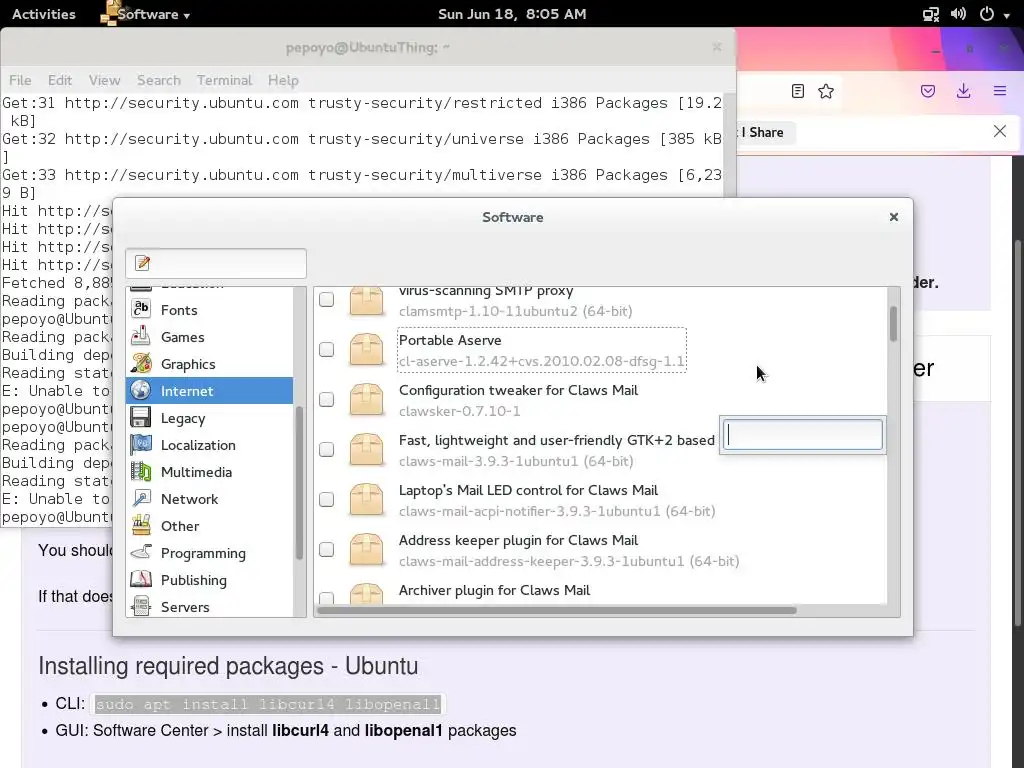Open Firefox reader view icon
This screenshot has width=1024, height=768.
click(797, 91)
